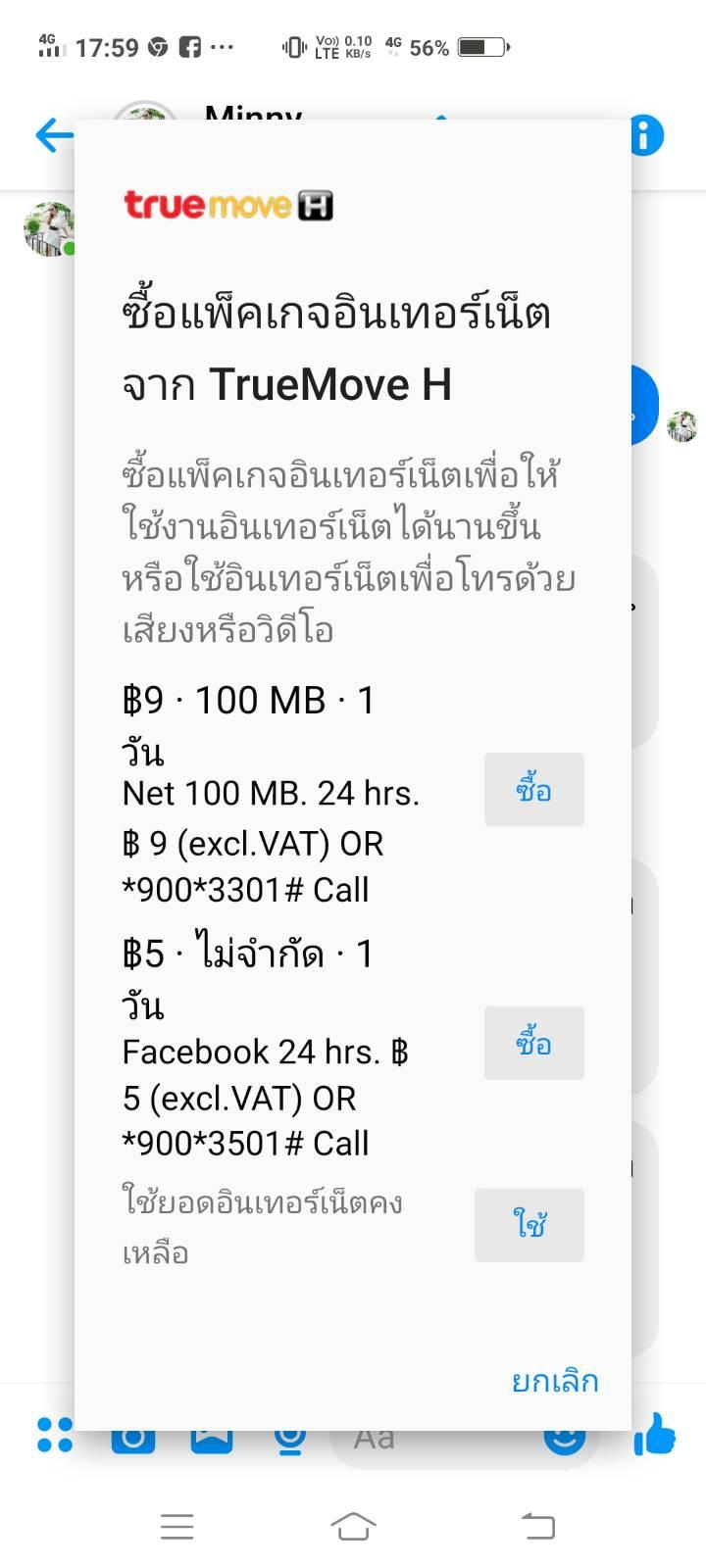Tap the Facebook notification icon in status bar
Viewport: 706px width, 1568px height.
(190, 47)
